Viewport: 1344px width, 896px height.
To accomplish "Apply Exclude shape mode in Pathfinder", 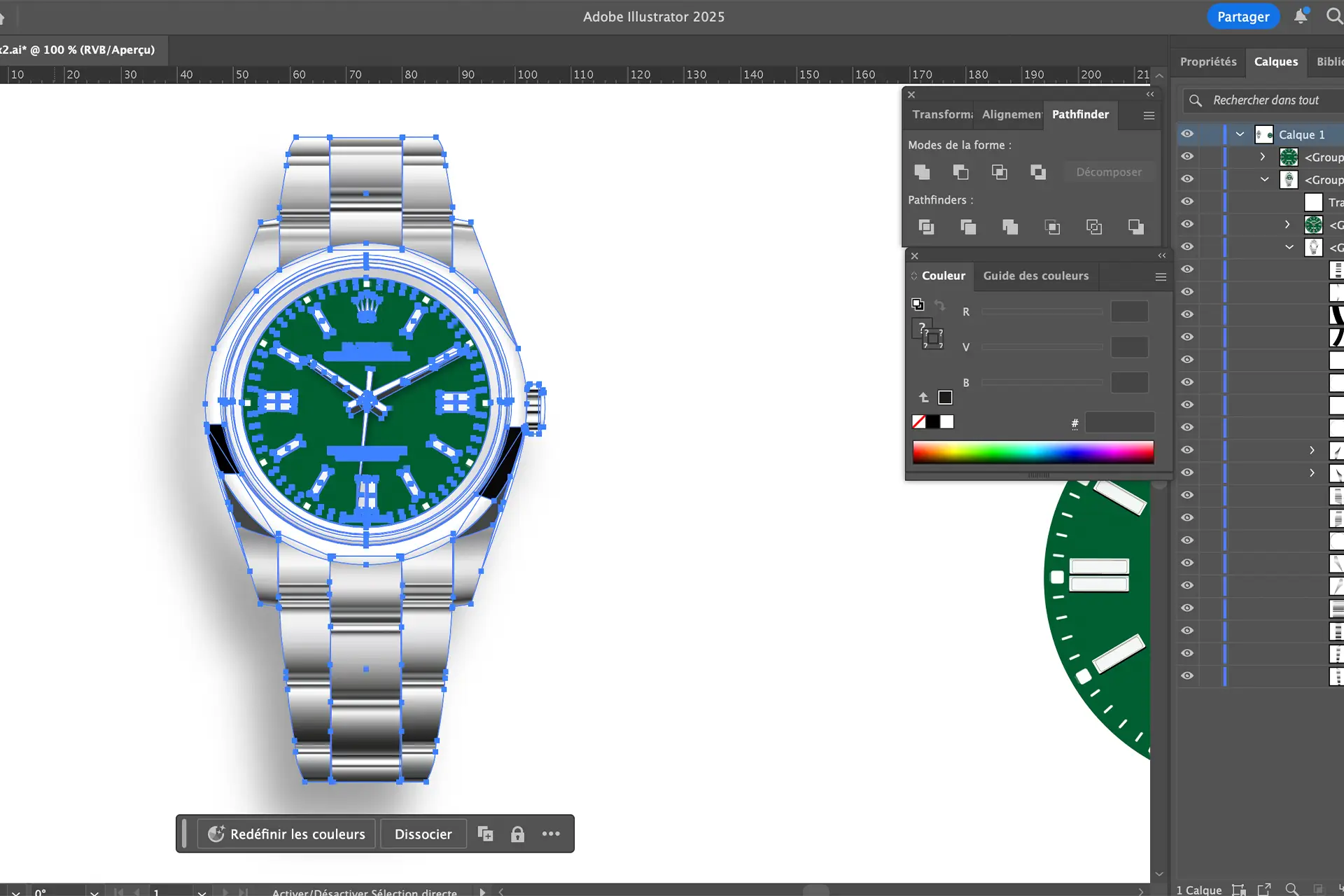I will coord(1038,171).
